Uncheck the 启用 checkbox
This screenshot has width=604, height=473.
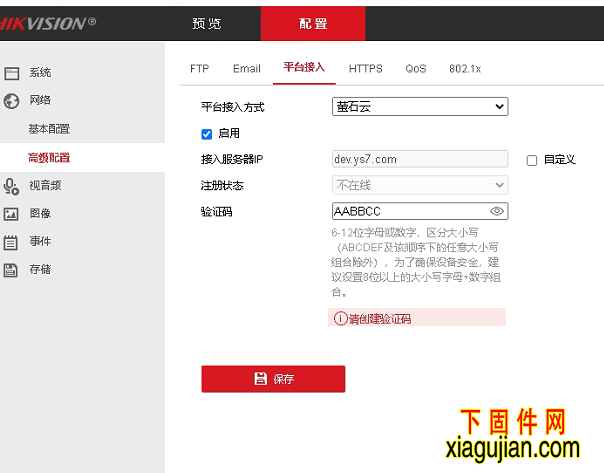[207, 134]
